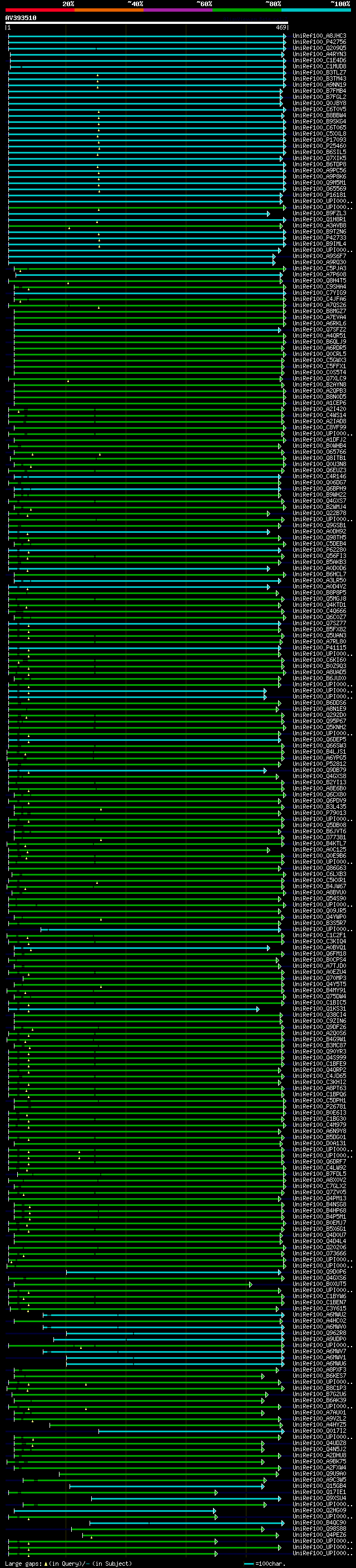Open hit UniRef100_A9NN19
Viewport: 356px width, 1568px height.
(x=319, y=85)
